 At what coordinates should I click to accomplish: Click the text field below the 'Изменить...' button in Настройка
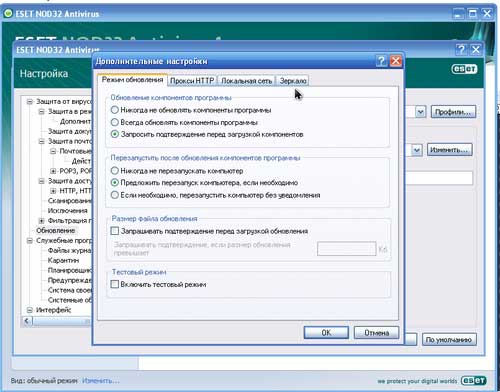tap(439, 178)
